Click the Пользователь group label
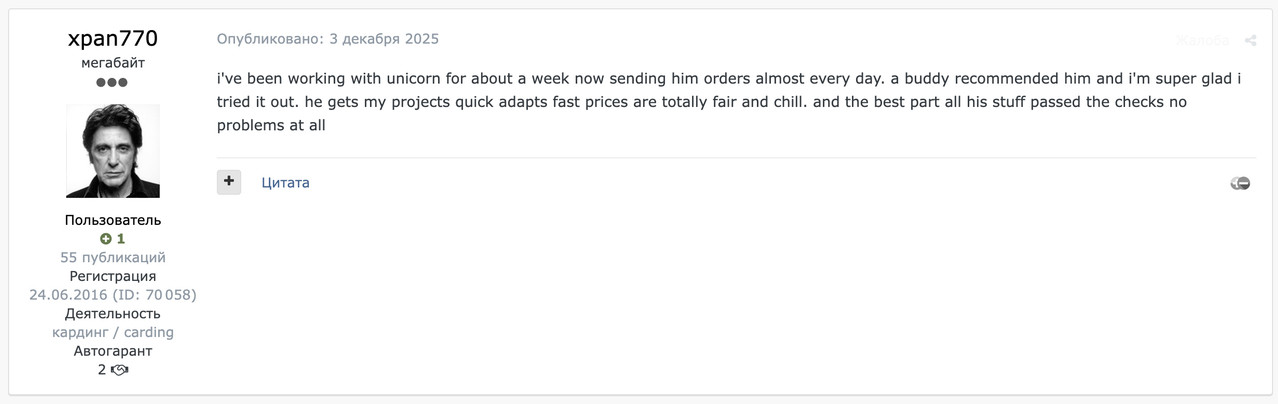Screen dimensions: 1278x404 (x=112, y=220)
